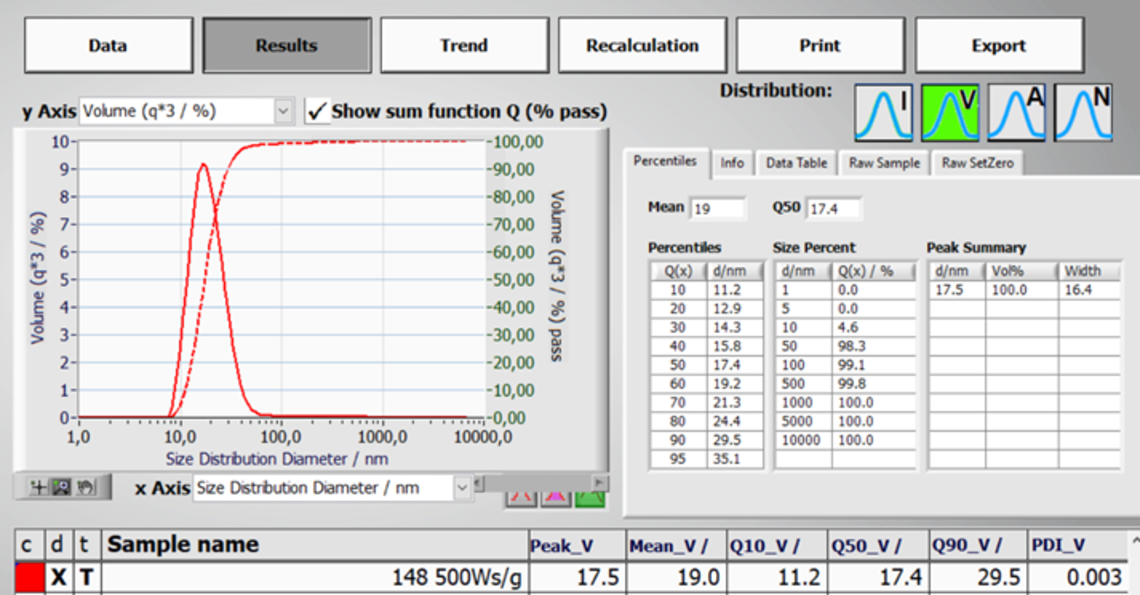Switch to the Info tab
This screenshot has height=595, width=1140.
[732, 163]
